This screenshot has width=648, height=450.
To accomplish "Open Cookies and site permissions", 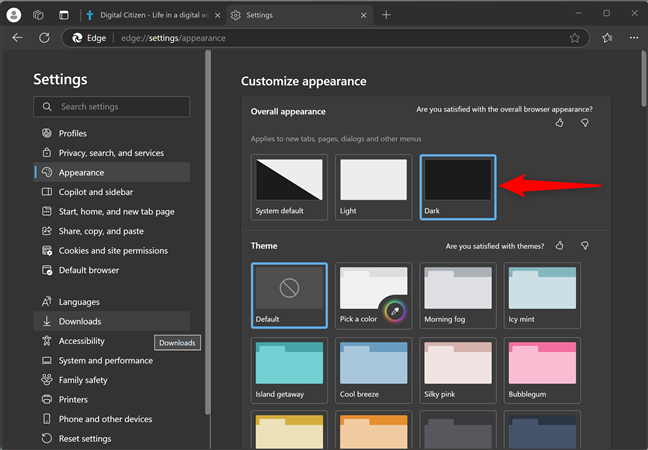I will coord(112,250).
